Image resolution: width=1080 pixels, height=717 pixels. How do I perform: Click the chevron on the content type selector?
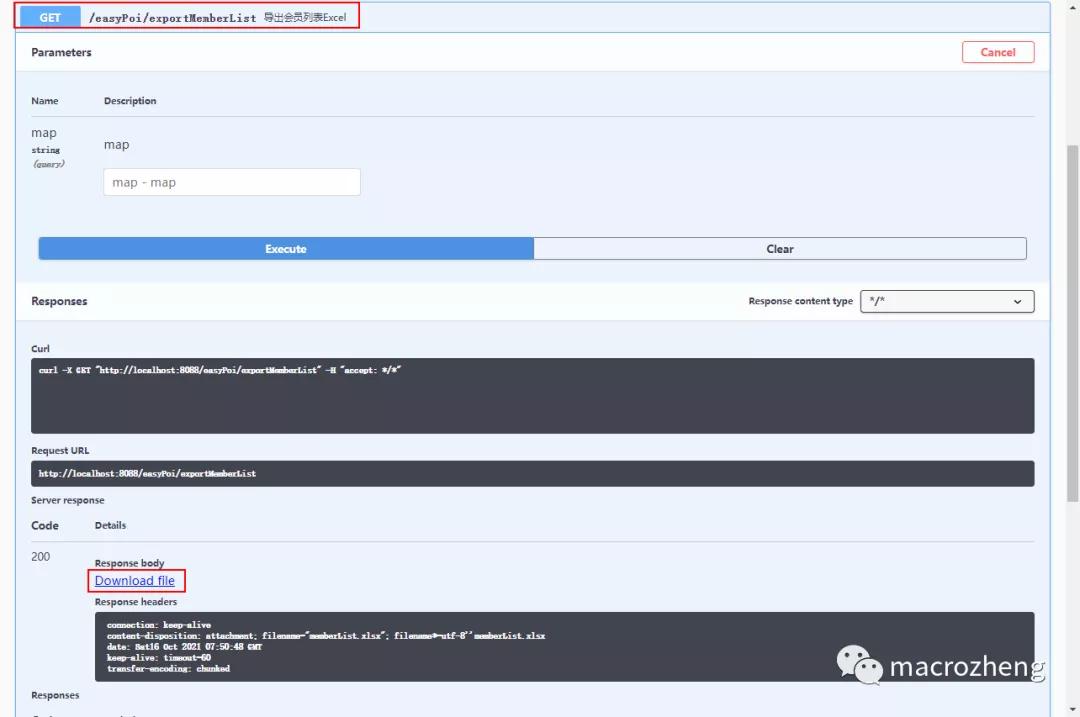coord(1017,301)
